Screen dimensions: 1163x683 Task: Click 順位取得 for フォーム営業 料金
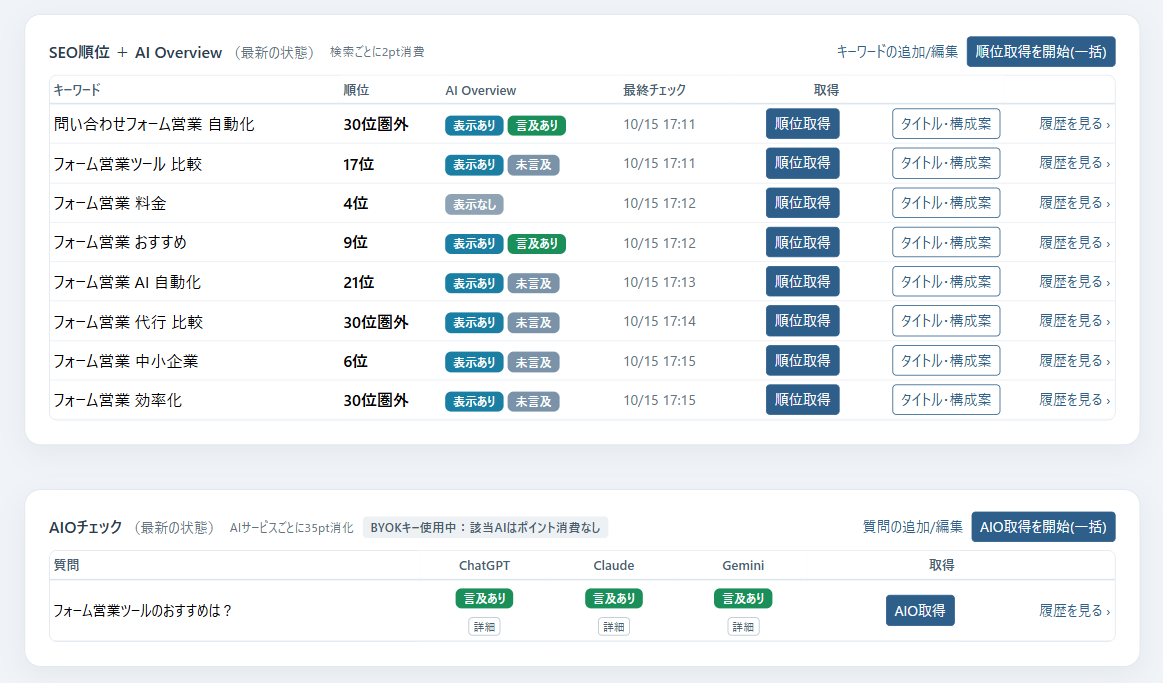[803, 202]
